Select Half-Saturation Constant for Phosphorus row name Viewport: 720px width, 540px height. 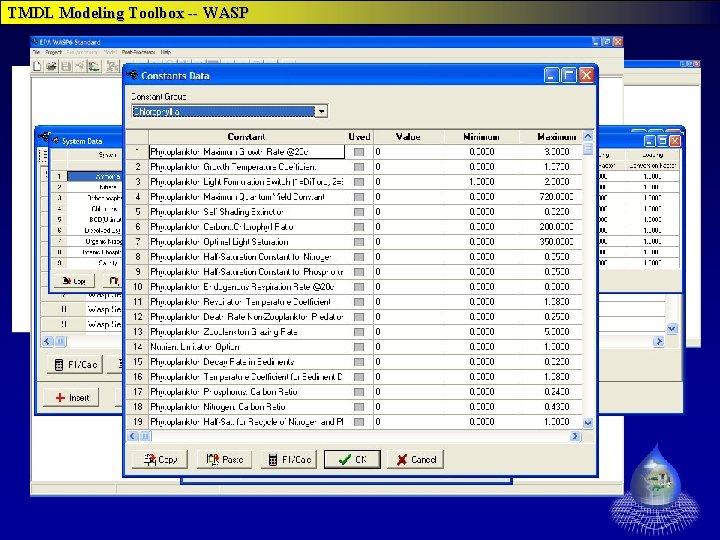point(247,272)
